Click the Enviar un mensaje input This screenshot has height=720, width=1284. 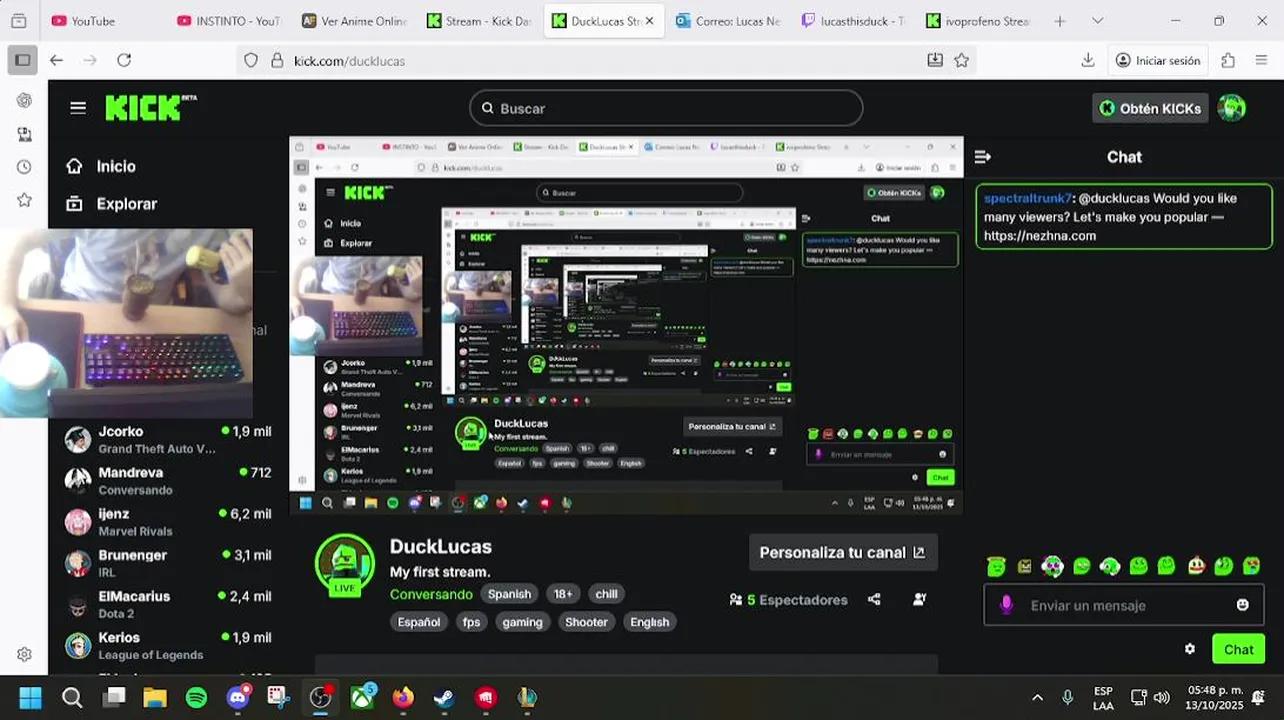(x=1125, y=605)
